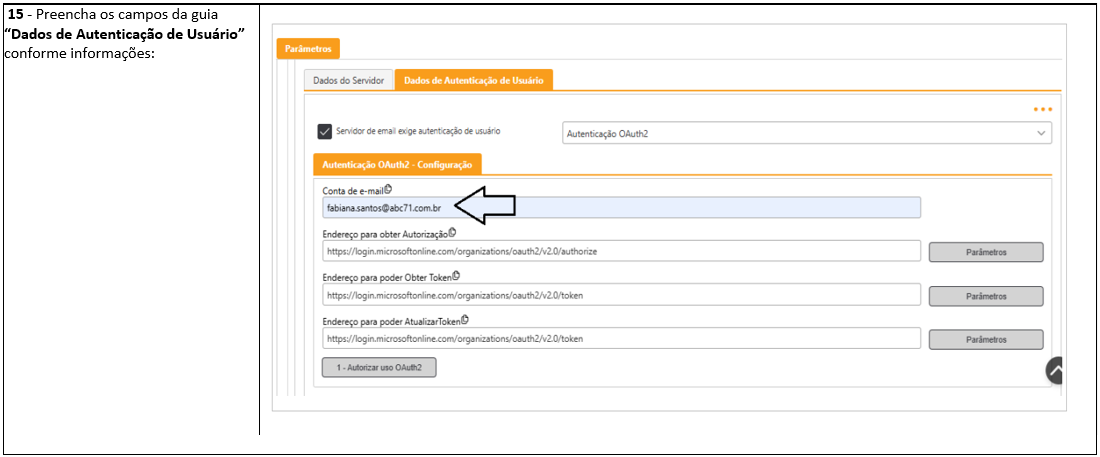Screen dimensions: 1100x457
Task: Open Autenticação OAuth2 - Configuração tab
Action: 398,163
